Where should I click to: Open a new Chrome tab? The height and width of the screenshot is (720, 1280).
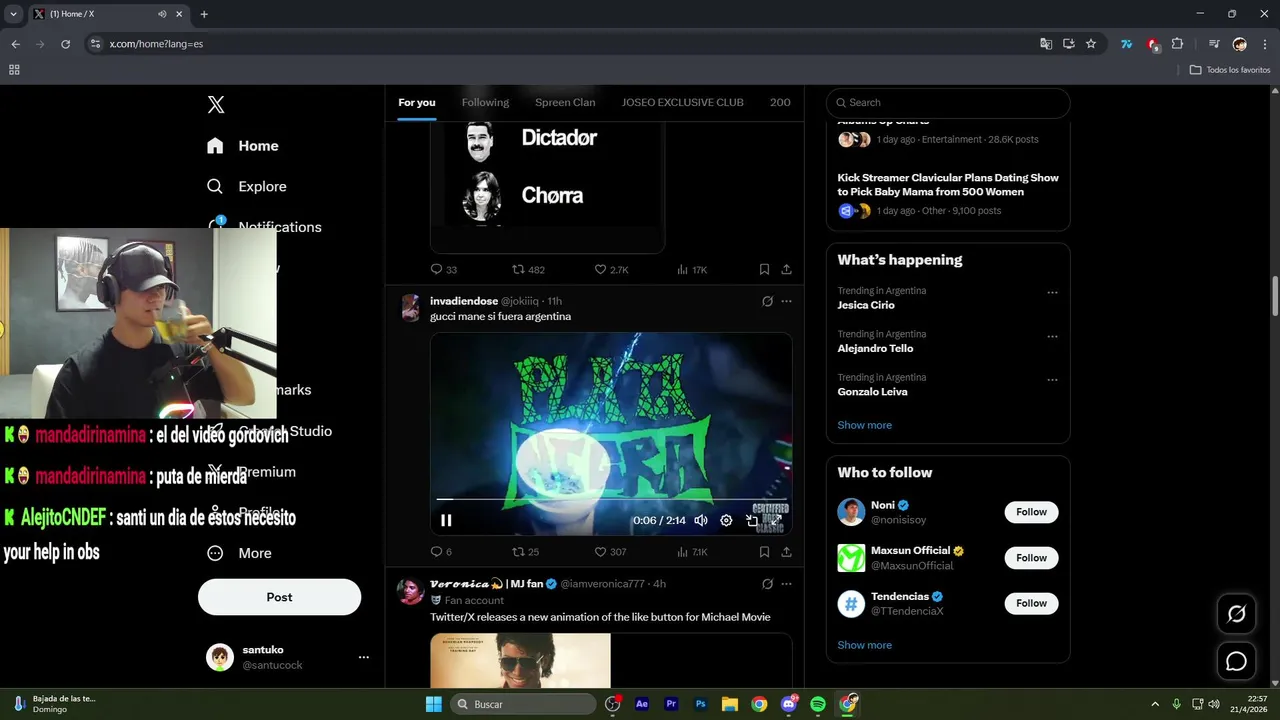[x=204, y=14]
